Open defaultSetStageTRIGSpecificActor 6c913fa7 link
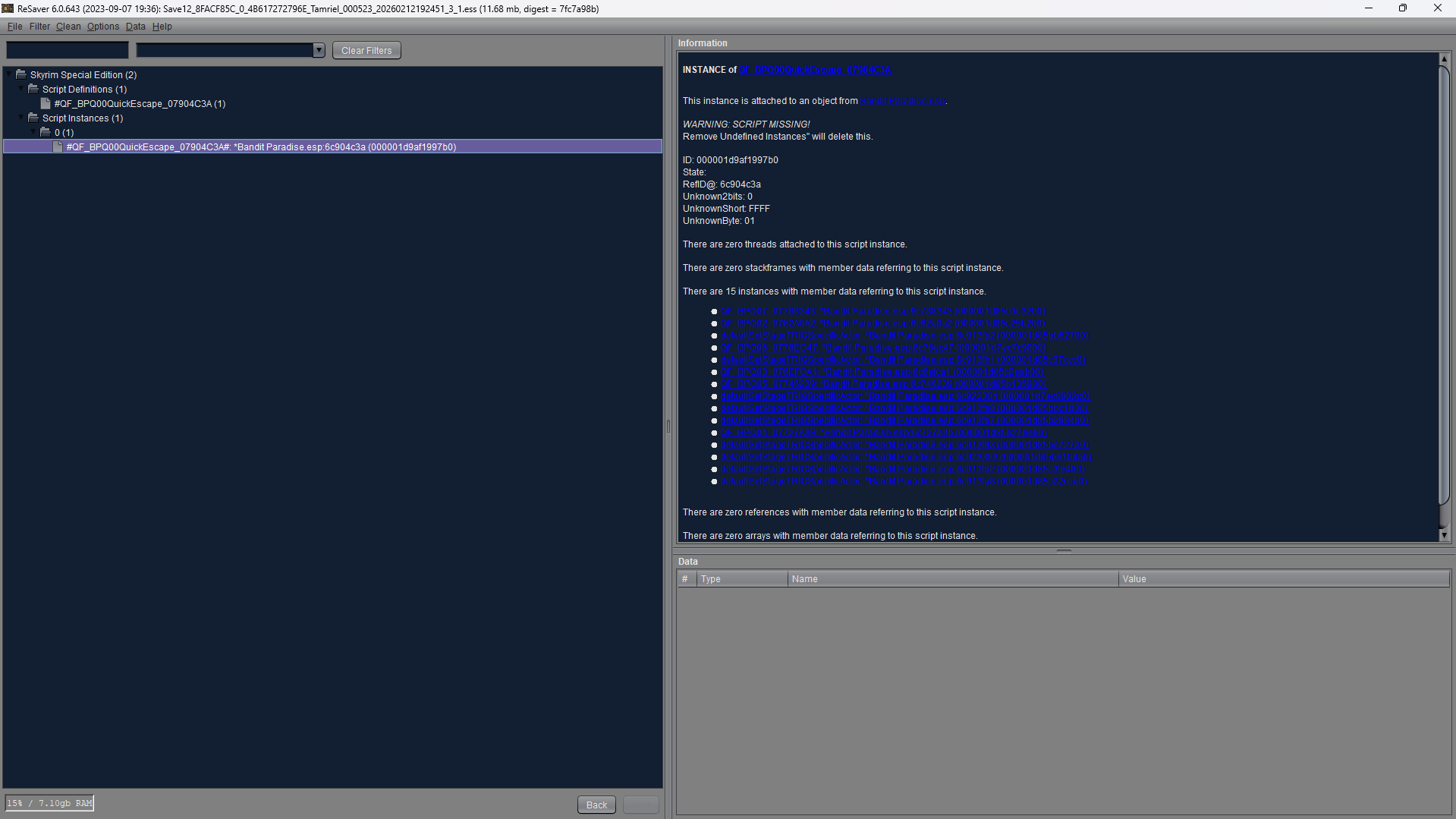The width and height of the screenshot is (1456, 819). tap(904, 421)
